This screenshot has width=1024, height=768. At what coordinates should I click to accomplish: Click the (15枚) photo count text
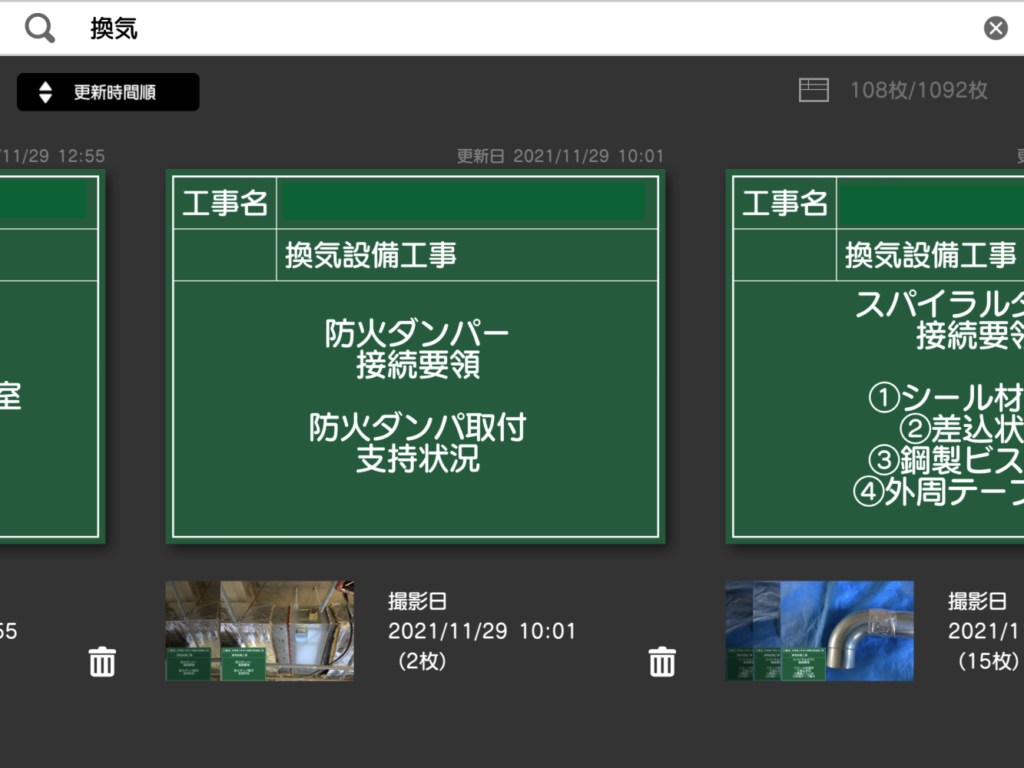pyautogui.click(x=987, y=661)
